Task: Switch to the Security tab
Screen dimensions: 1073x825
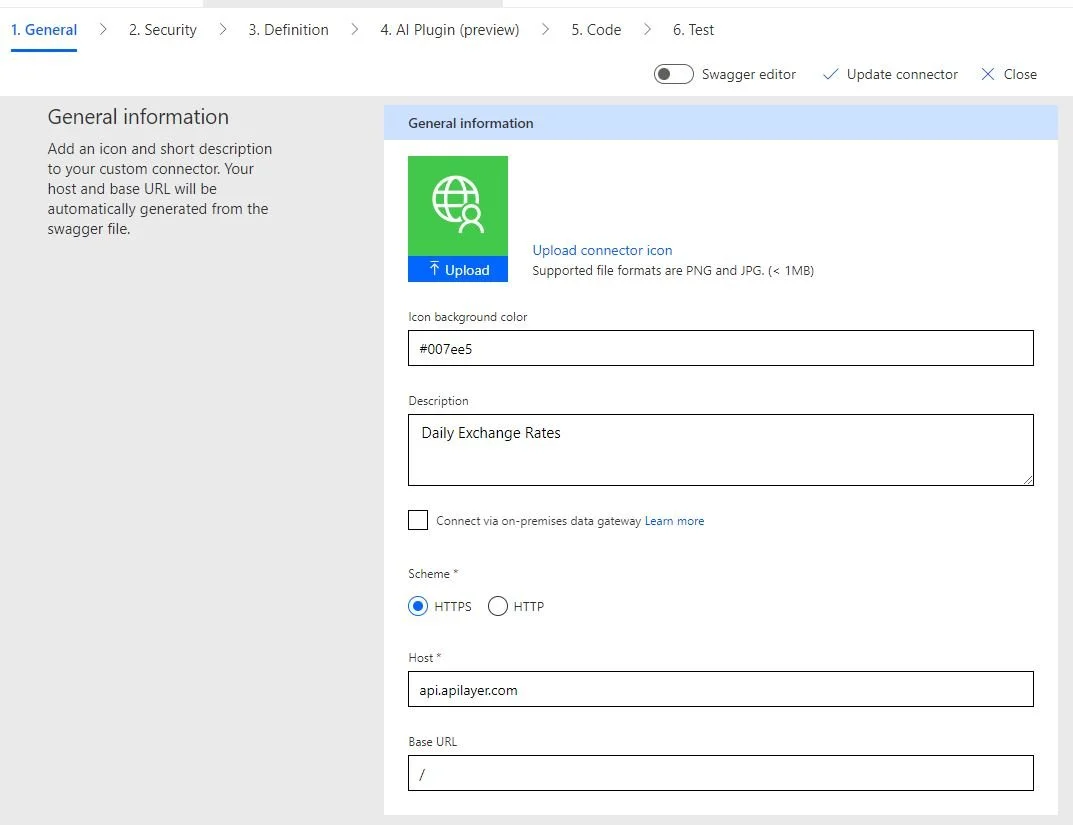Action: click(162, 30)
